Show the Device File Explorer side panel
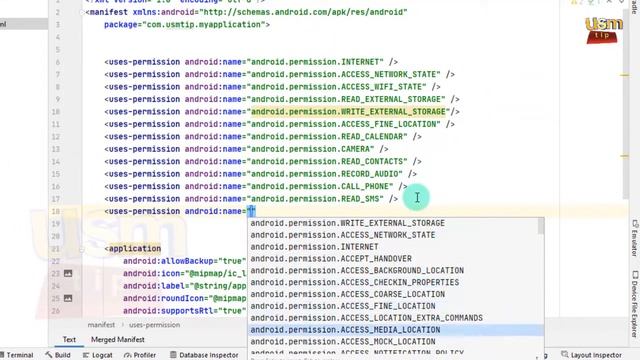 point(635,304)
